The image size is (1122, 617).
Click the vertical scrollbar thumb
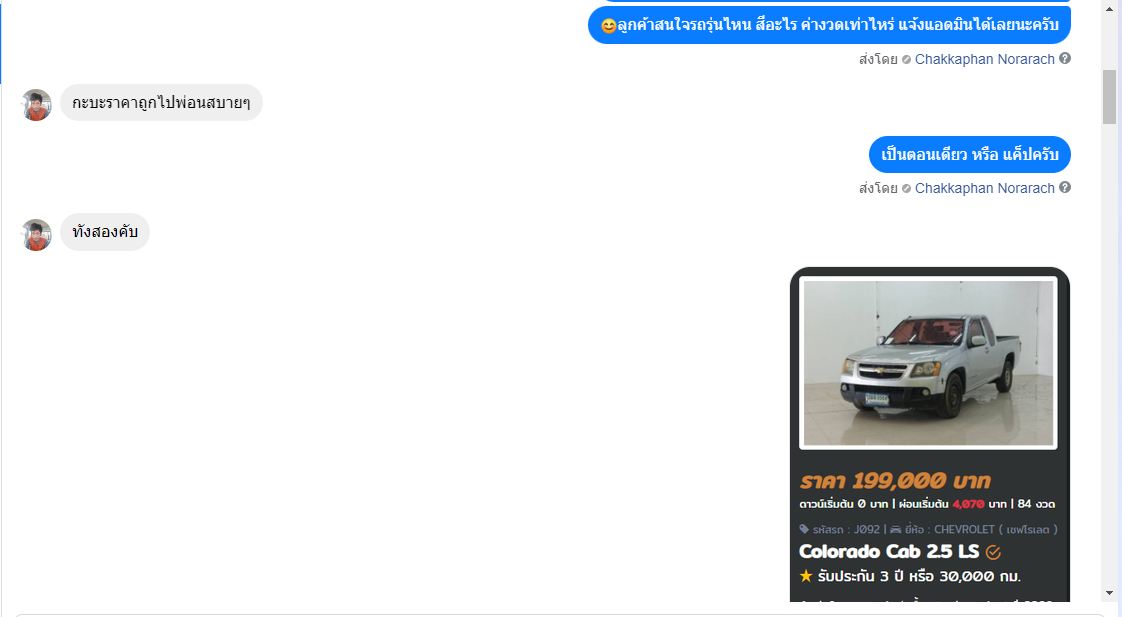(1109, 97)
